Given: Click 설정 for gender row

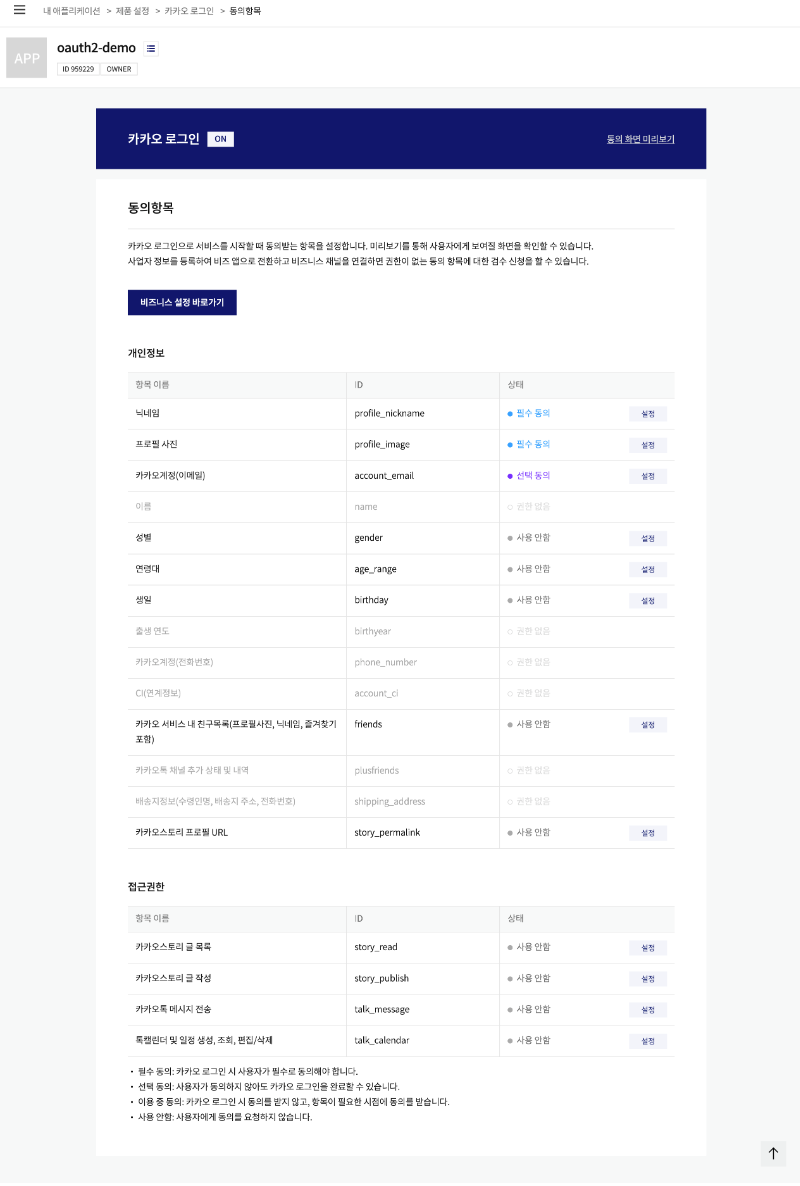Looking at the screenshot, I should point(648,539).
